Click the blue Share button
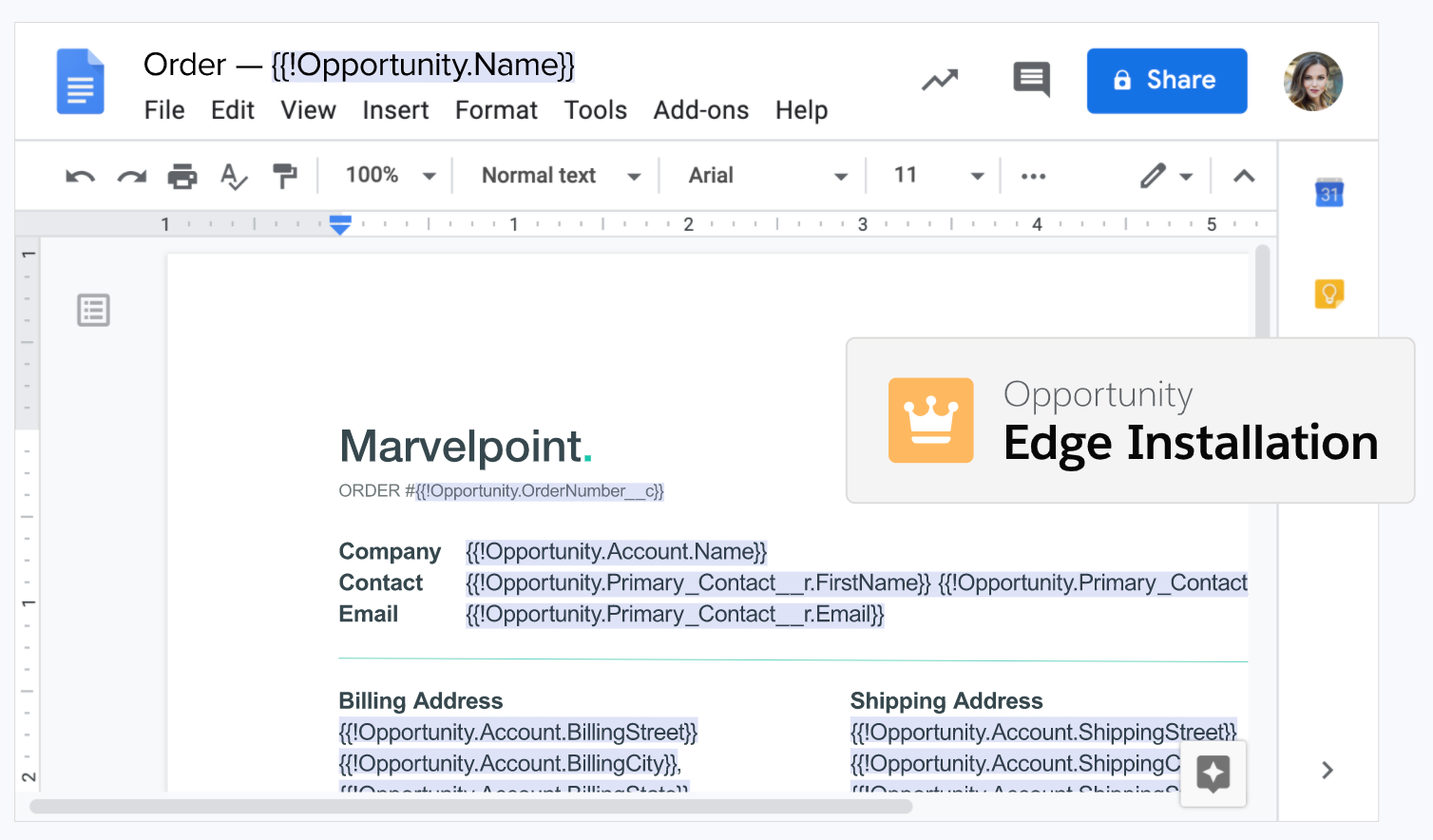Screen dimensions: 1433x840 [x=1167, y=81]
